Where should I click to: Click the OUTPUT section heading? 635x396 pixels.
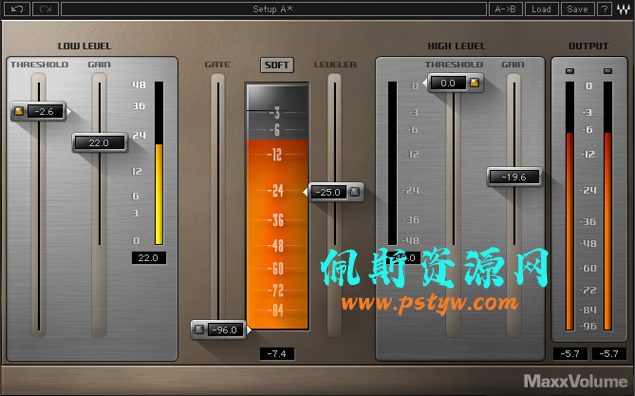click(589, 46)
